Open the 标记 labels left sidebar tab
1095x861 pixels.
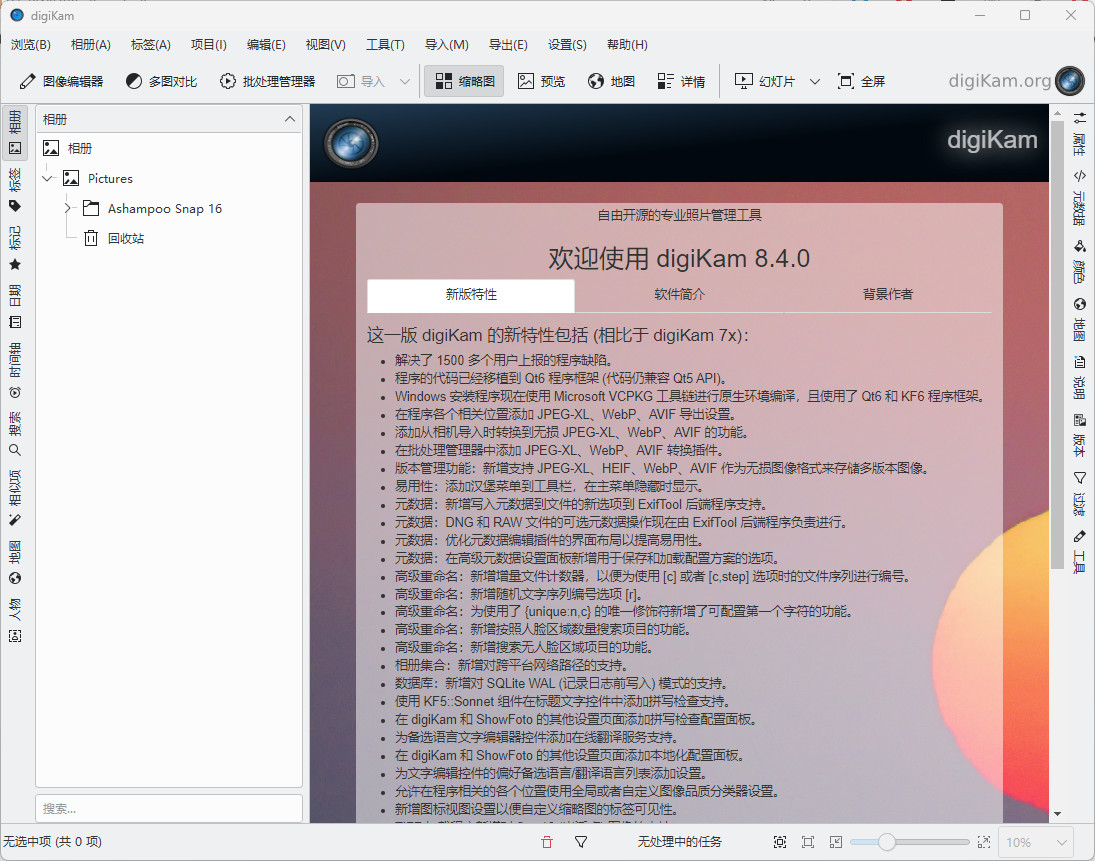tap(15, 248)
